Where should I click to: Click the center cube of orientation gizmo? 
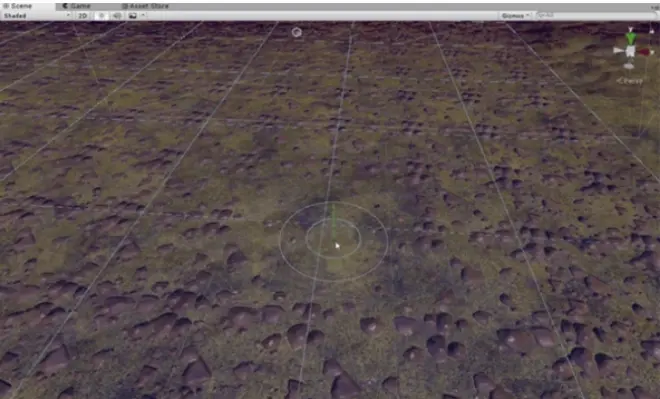(630, 51)
